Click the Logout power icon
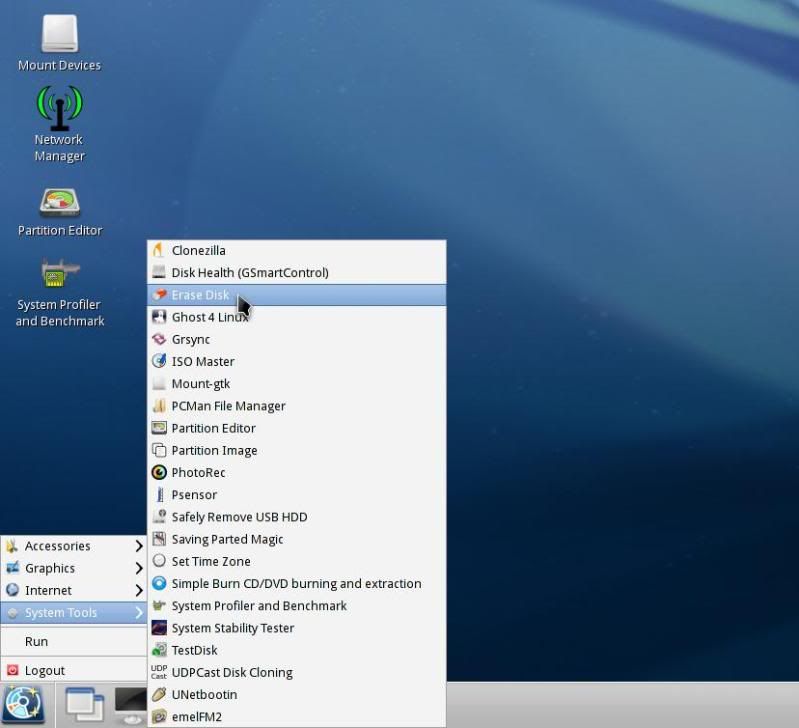Image resolution: width=799 pixels, height=728 pixels. click(13, 670)
